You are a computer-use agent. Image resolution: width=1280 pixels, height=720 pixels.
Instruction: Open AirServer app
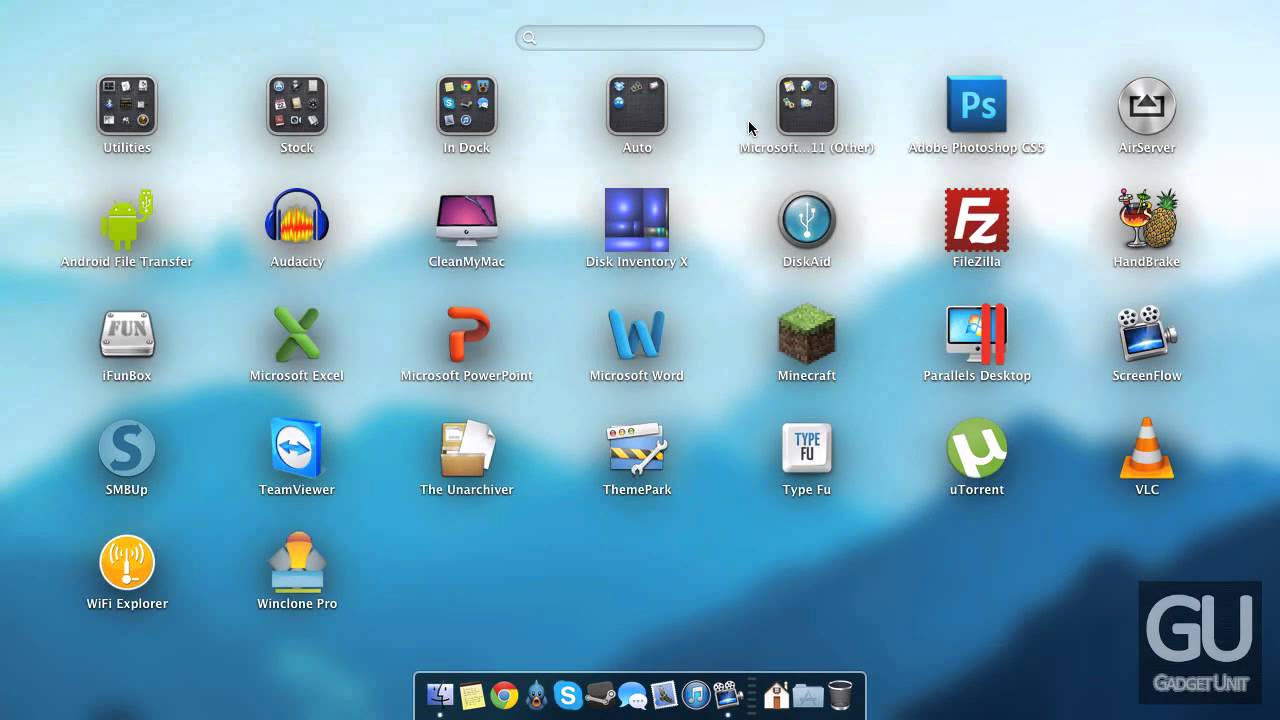pos(1147,105)
